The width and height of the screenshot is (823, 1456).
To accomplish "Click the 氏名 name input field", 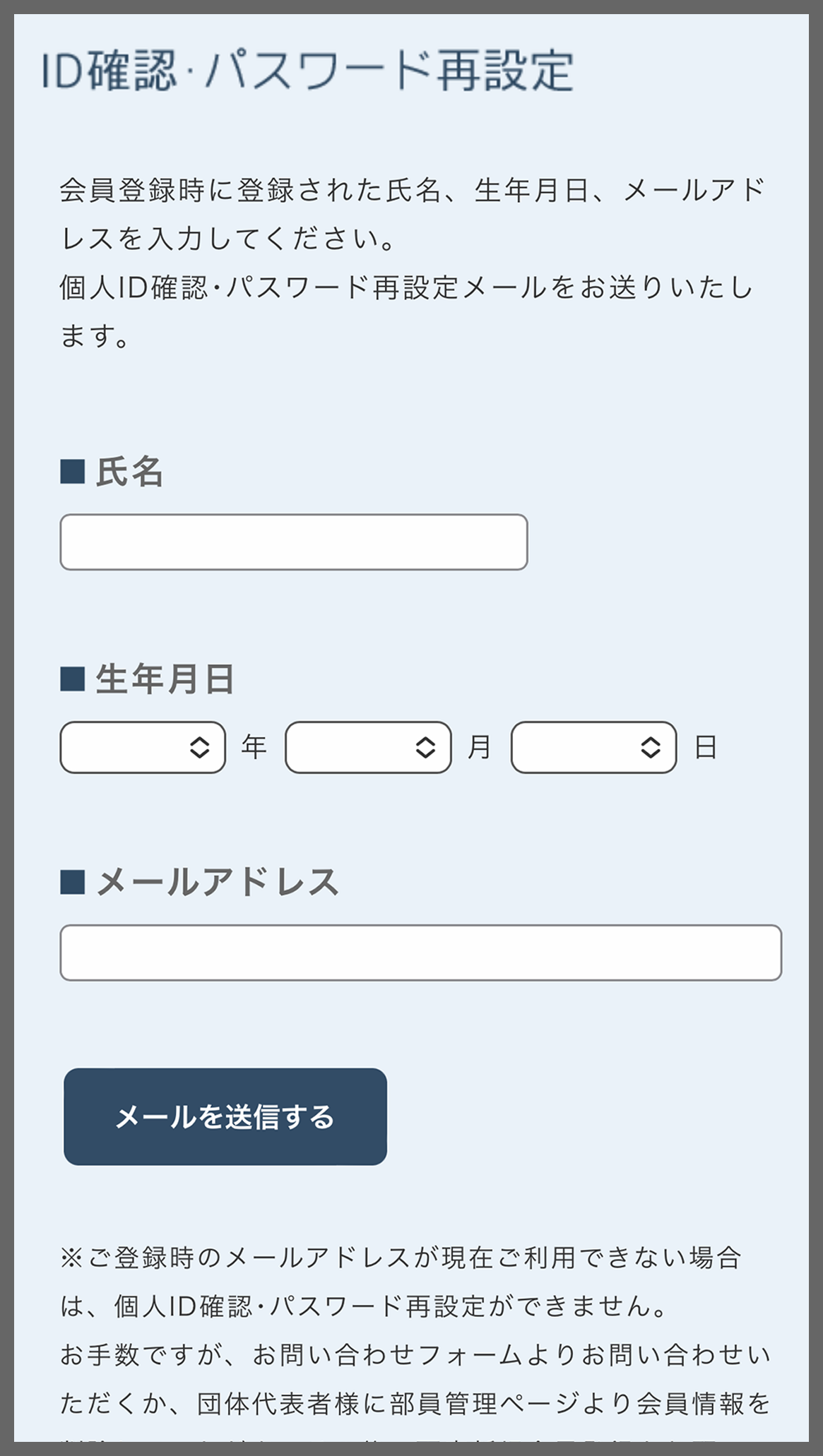I will [295, 540].
